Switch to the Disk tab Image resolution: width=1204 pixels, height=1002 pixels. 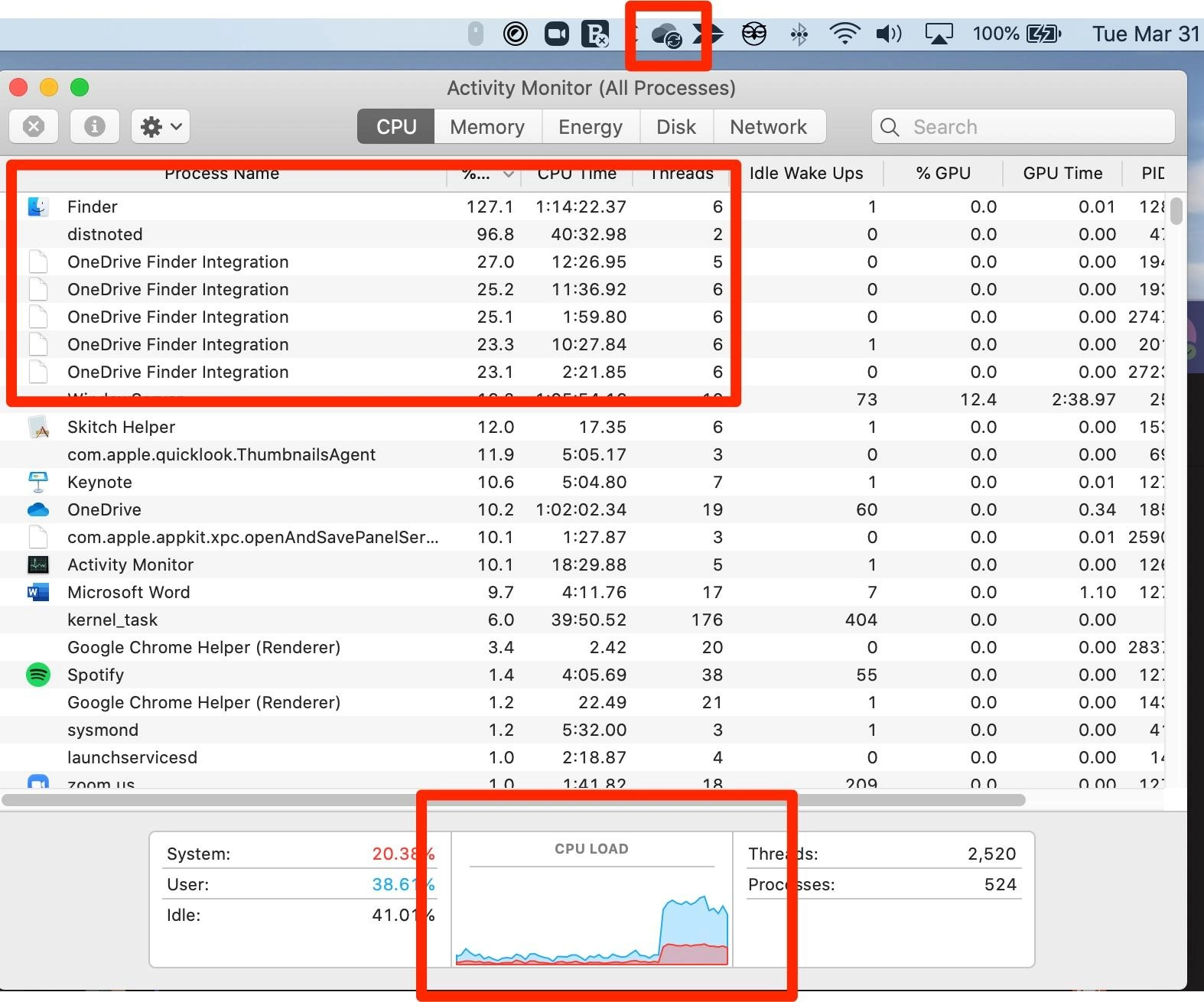coord(676,127)
